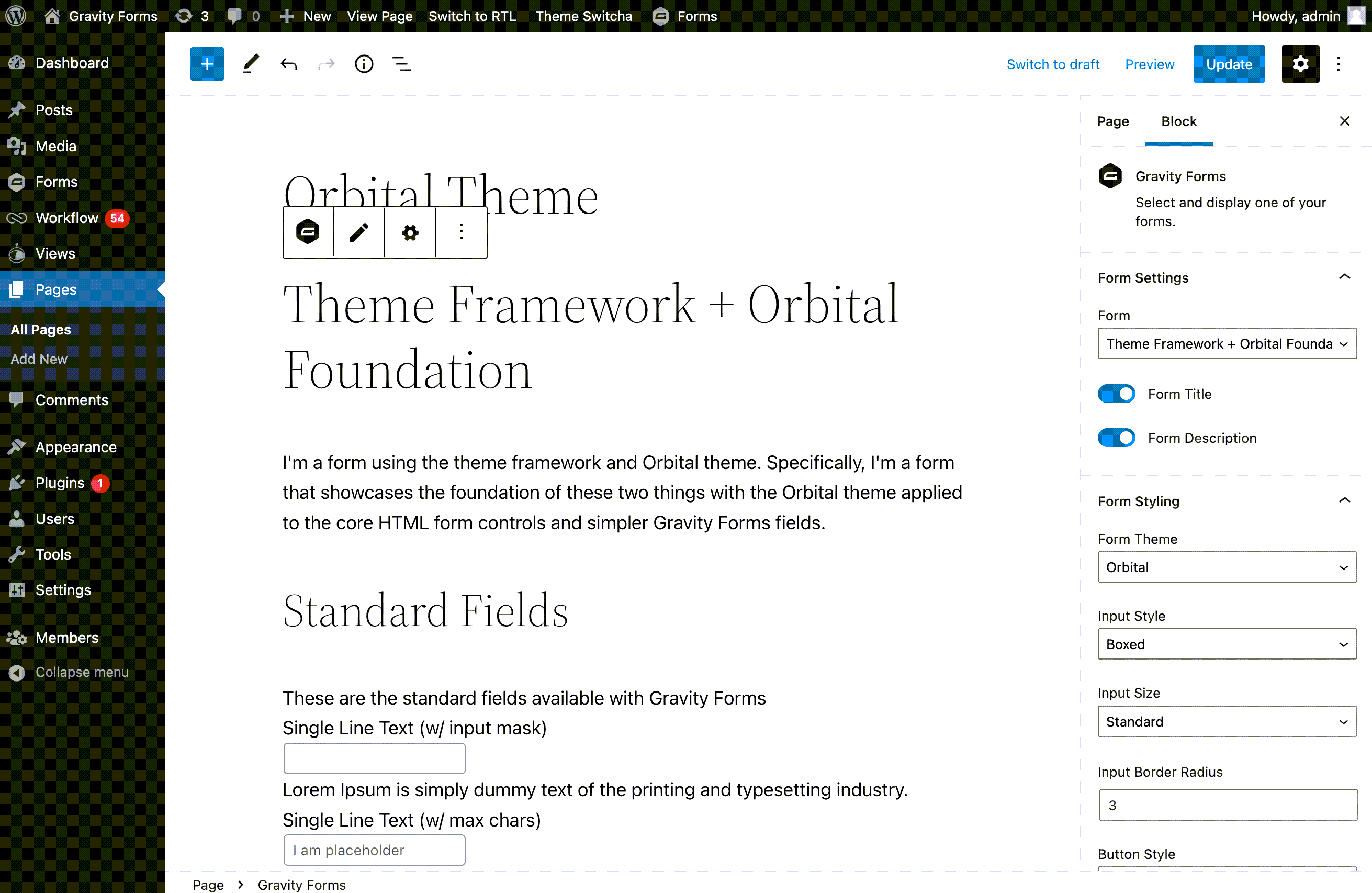Open Views in the admin menu

pyautogui.click(x=83, y=253)
